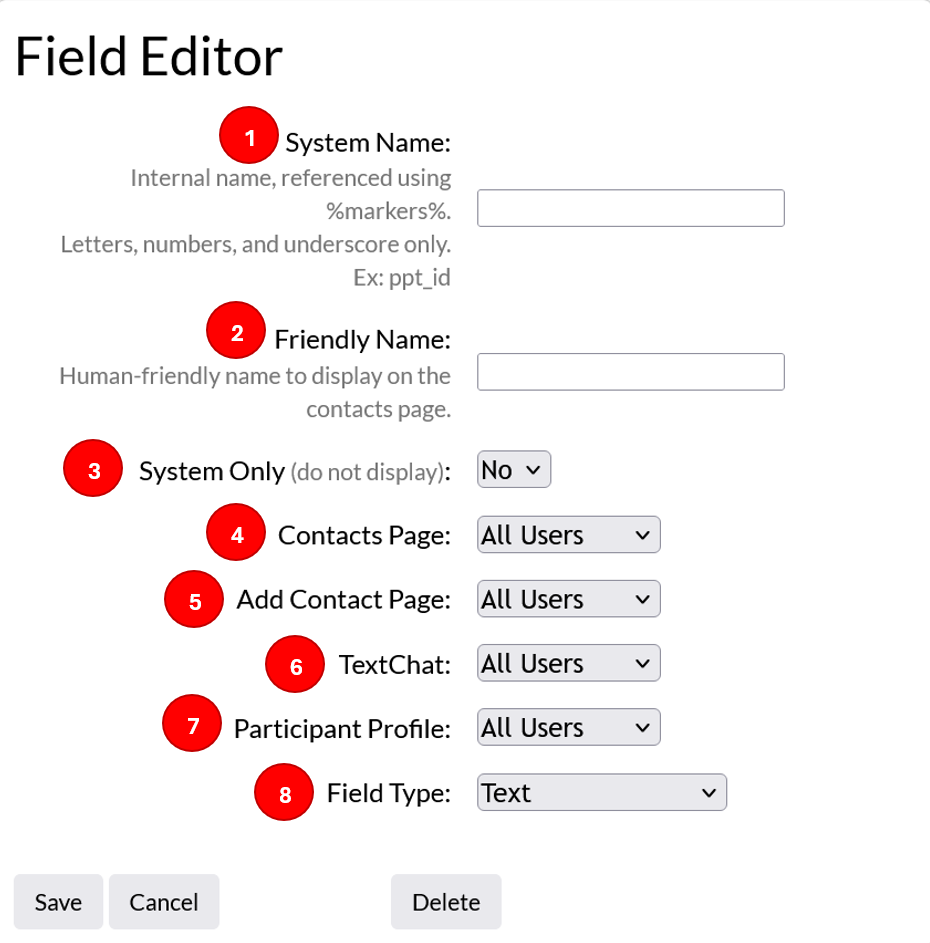Click red marker 2 beside Friendly Name

point(236,330)
